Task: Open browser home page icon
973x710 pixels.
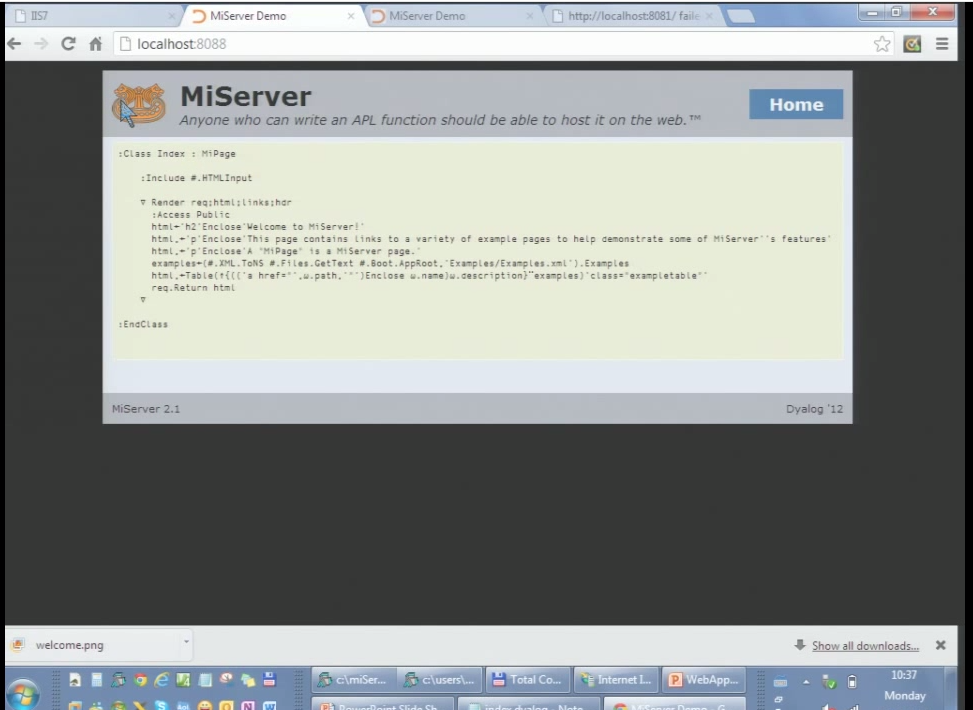Action: coord(96,43)
